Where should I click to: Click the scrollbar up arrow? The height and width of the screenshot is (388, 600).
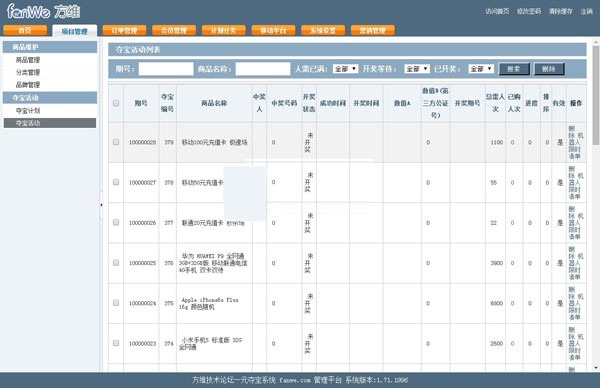(x=596, y=42)
